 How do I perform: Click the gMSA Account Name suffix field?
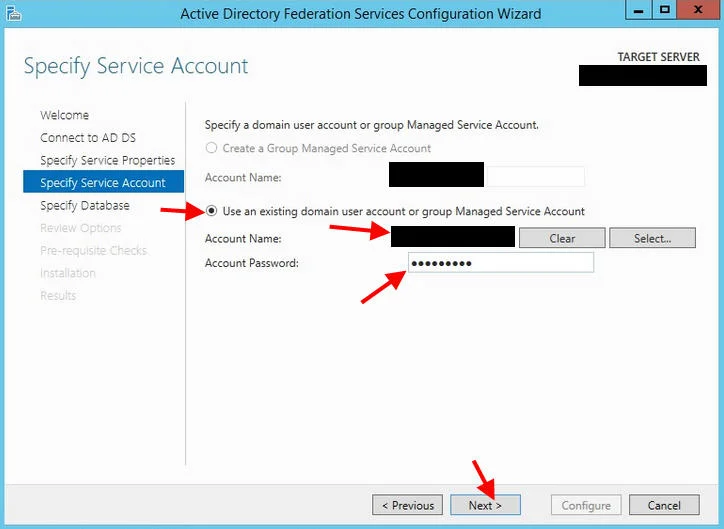tap(536, 177)
